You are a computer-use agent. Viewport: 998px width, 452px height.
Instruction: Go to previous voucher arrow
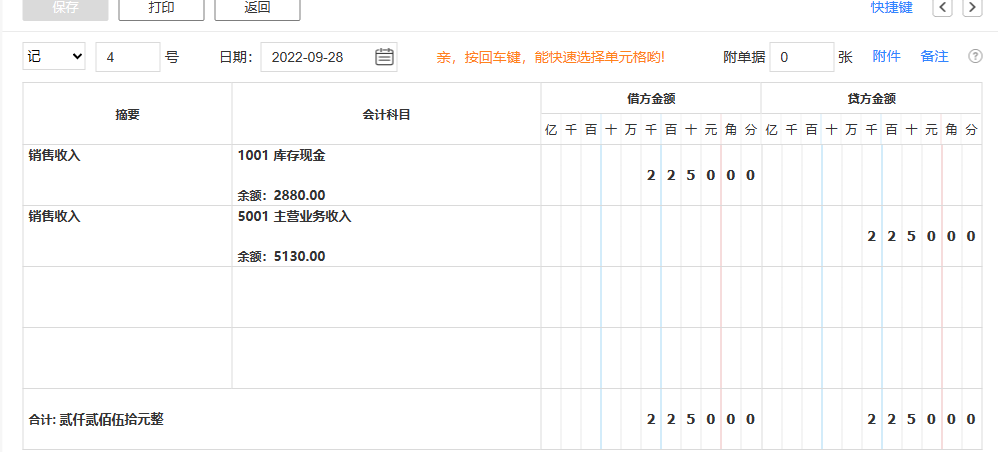[942, 8]
